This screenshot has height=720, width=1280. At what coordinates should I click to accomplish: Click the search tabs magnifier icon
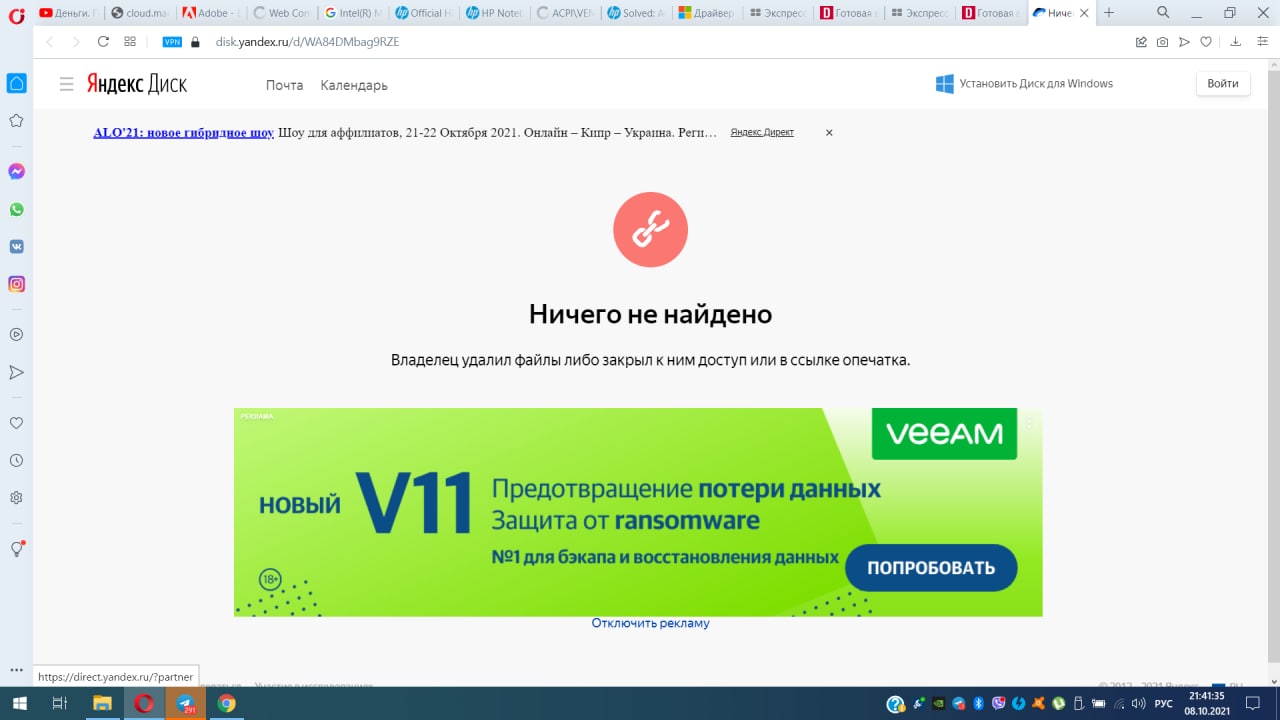coord(1163,13)
